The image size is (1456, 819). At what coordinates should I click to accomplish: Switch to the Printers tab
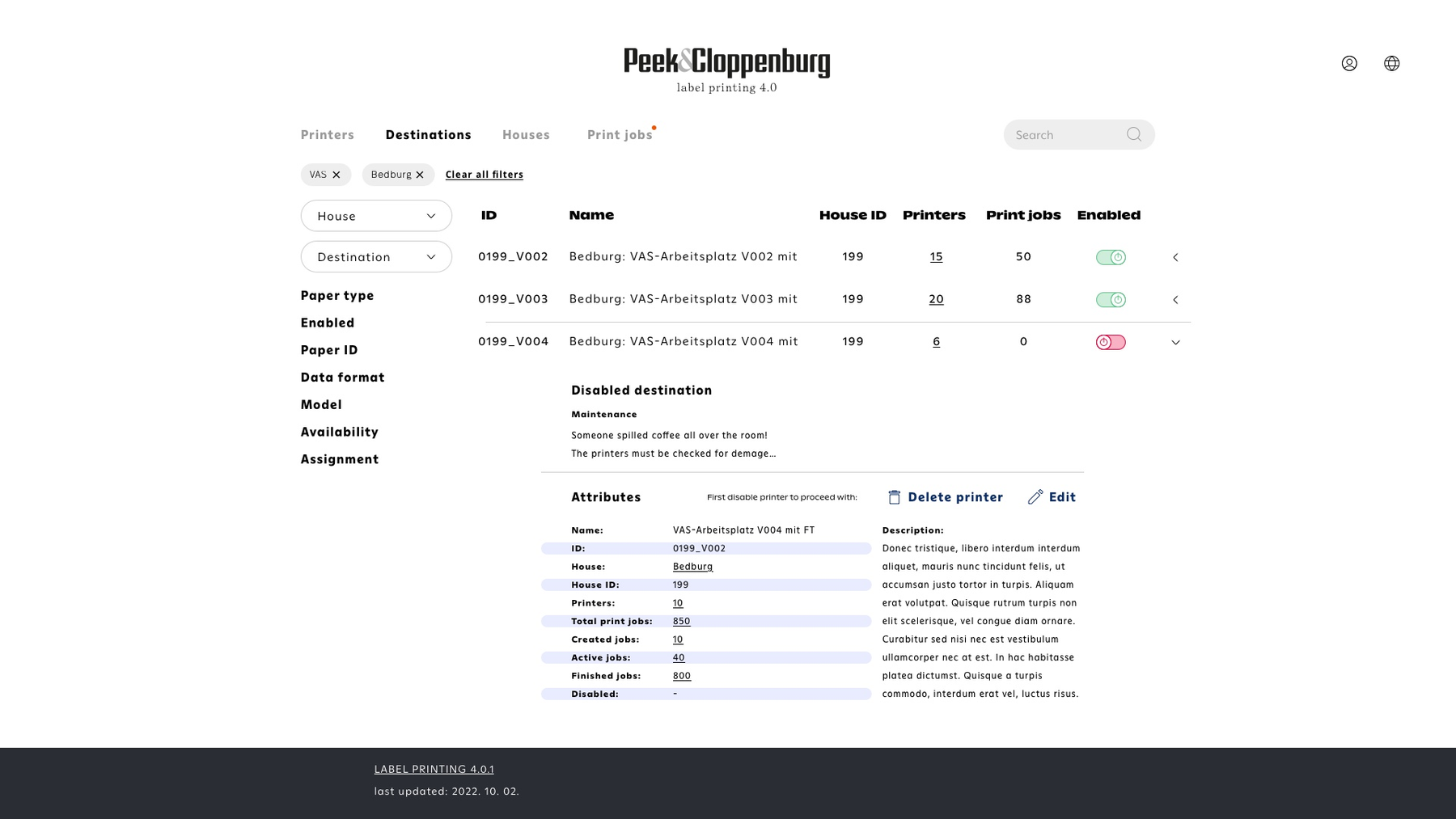pos(327,135)
